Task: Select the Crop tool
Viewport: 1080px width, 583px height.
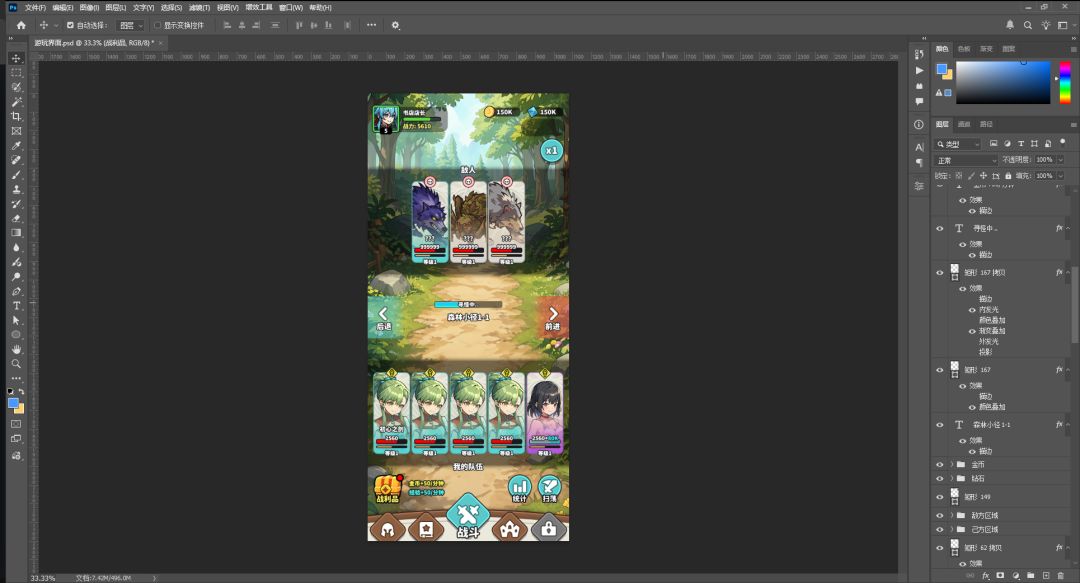Action: click(x=16, y=116)
